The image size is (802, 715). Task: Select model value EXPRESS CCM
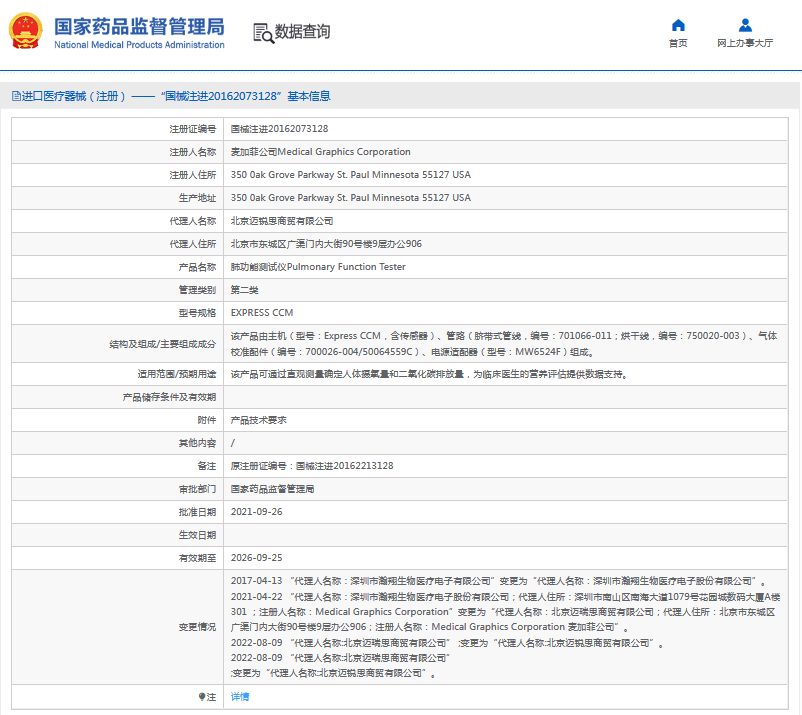(262, 313)
